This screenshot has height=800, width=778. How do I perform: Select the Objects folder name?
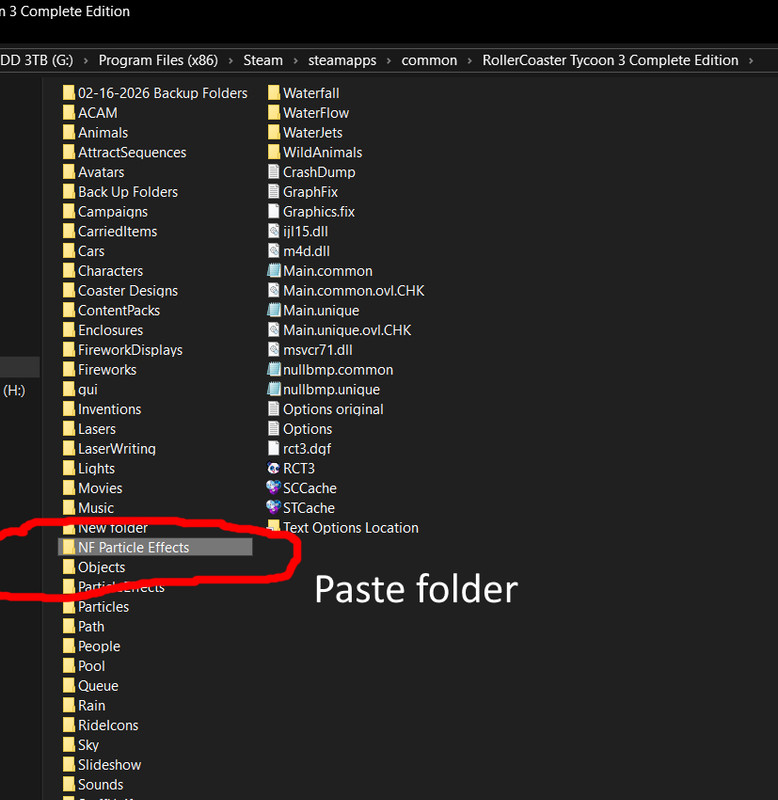[102, 567]
